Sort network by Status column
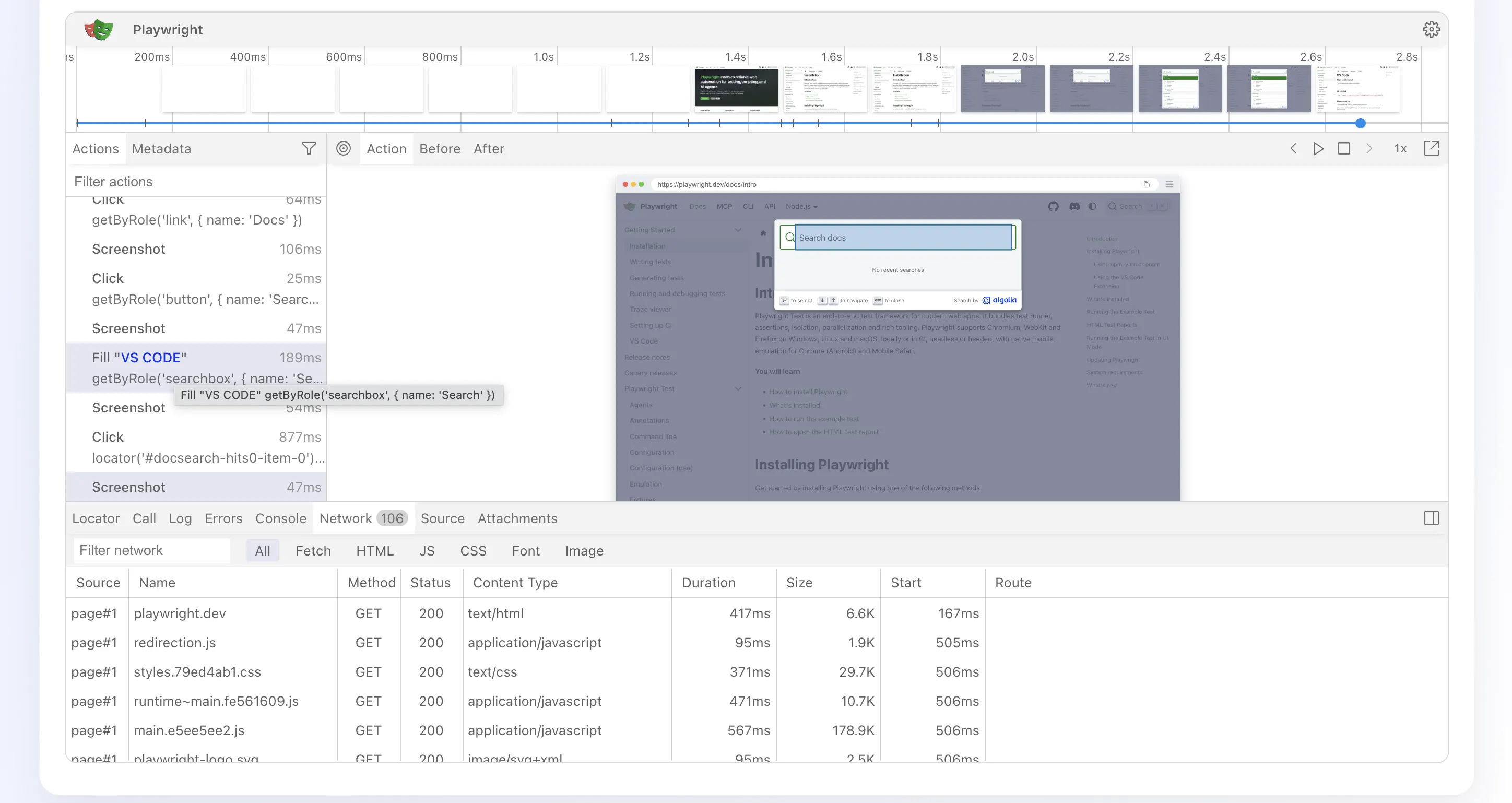 point(431,583)
